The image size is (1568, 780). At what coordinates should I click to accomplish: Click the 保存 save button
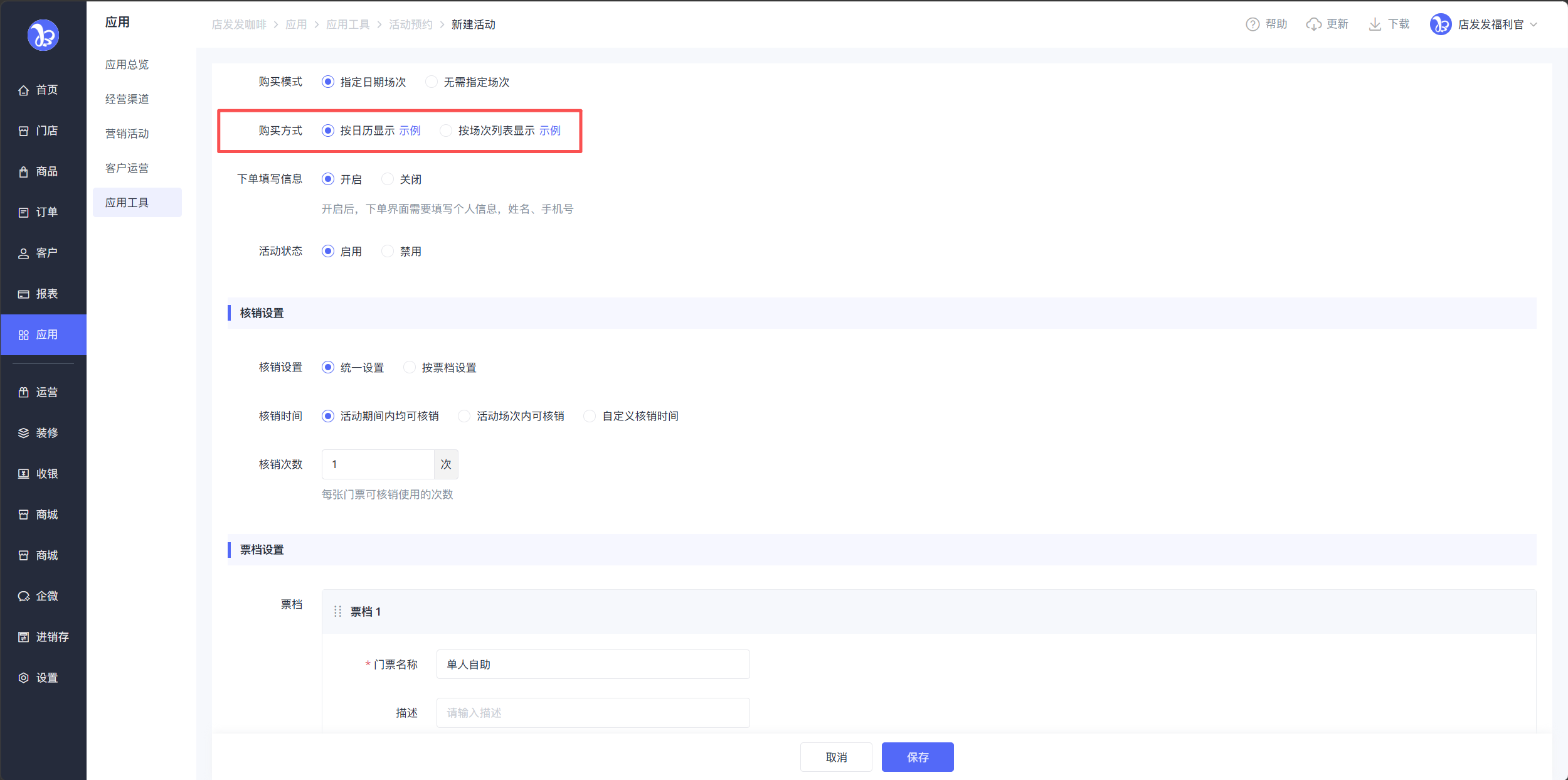coord(917,757)
